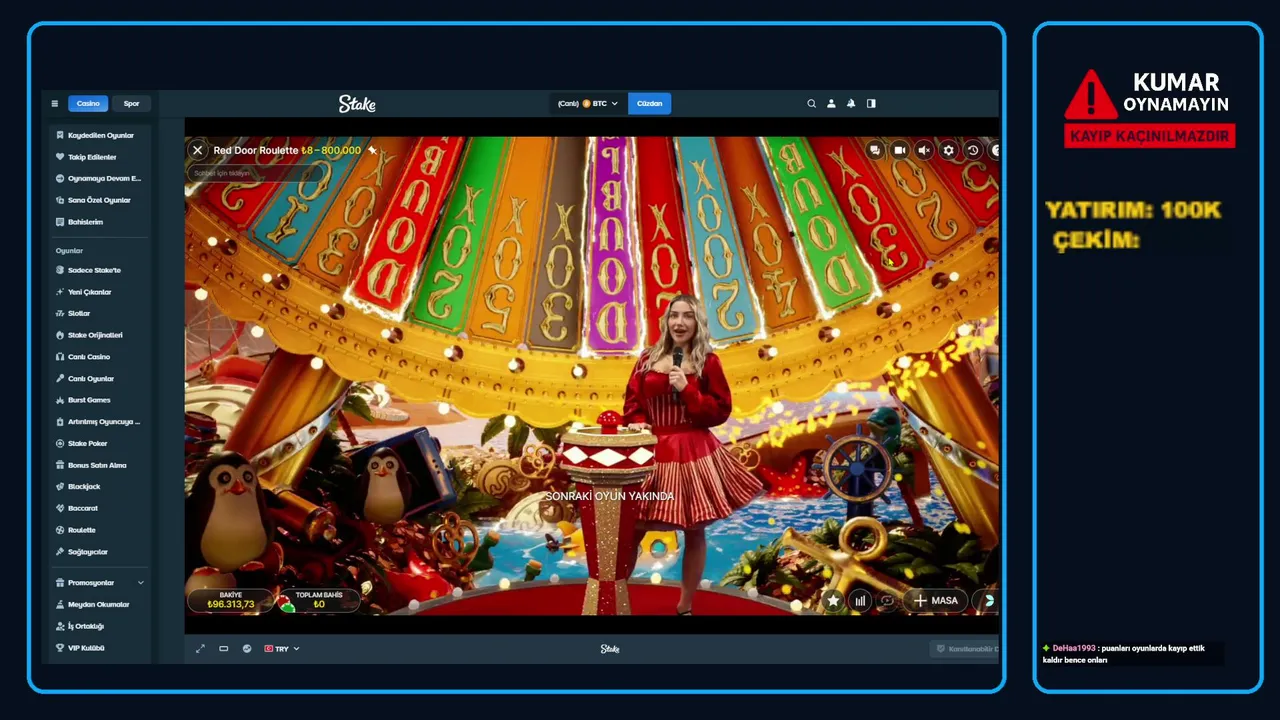This screenshot has width=1280, height=720.
Task: Open Kaydedilen Oyunlar in the sidebar
Action: [100, 135]
